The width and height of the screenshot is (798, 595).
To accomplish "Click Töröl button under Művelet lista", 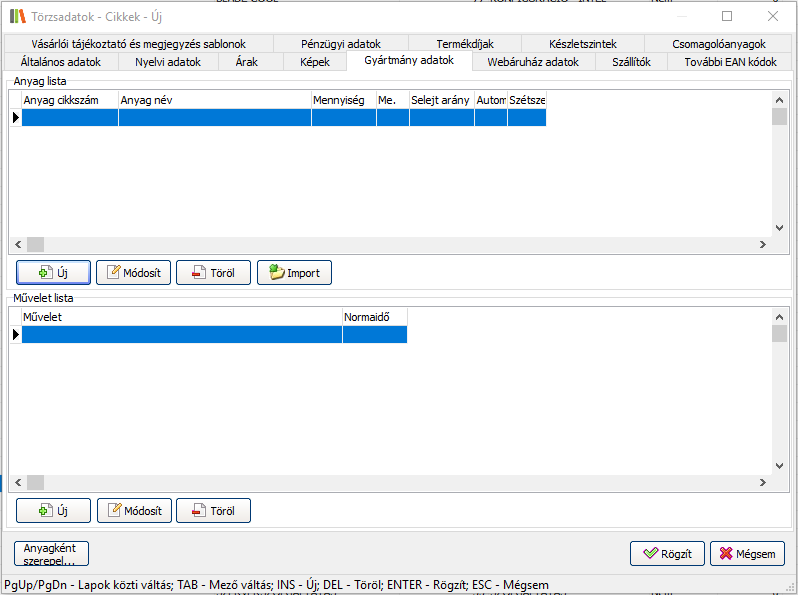I will click(x=213, y=510).
